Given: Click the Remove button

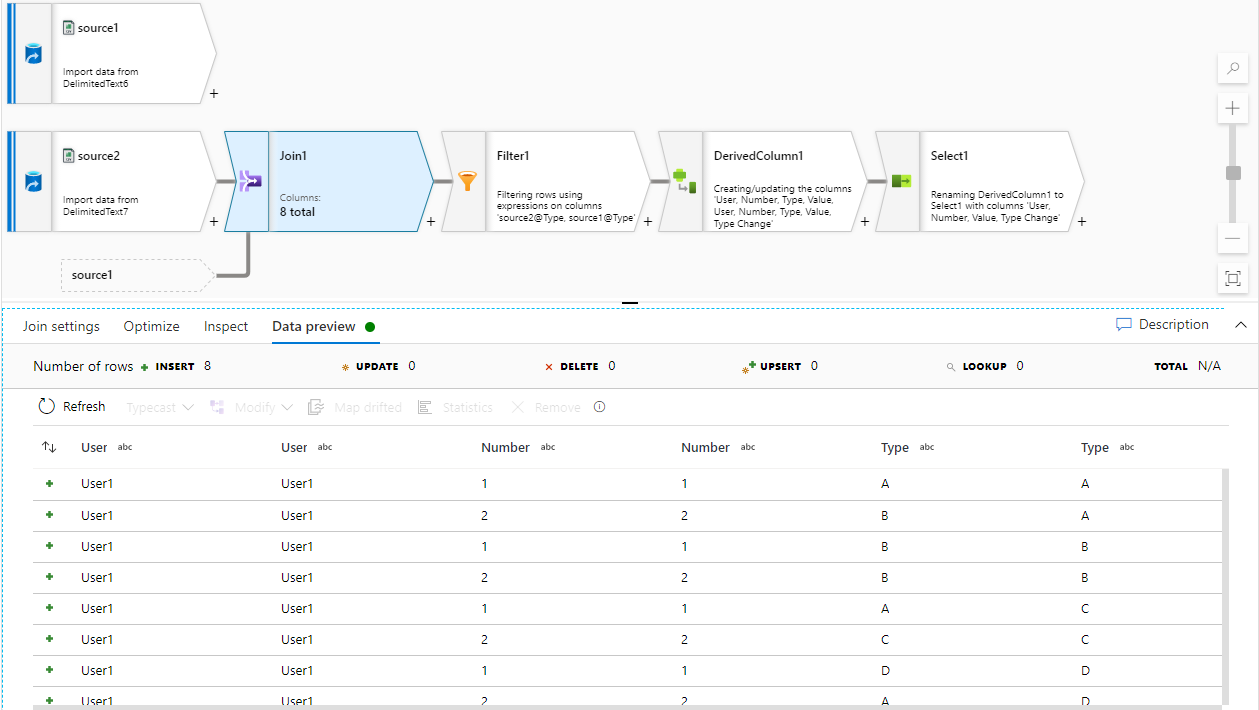Looking at the screenshot, I should tap(546, 407).
